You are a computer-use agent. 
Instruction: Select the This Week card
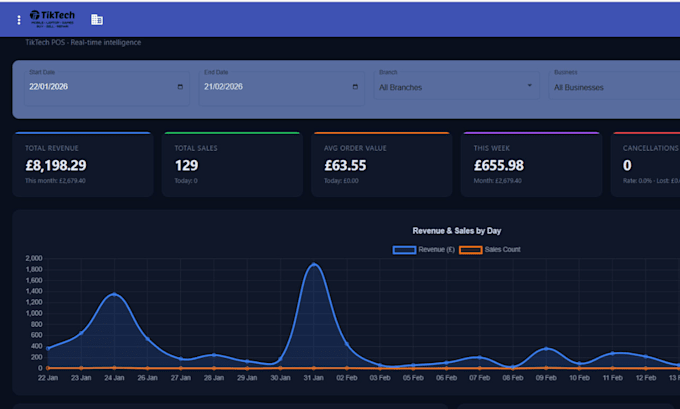tap(531, 164)
